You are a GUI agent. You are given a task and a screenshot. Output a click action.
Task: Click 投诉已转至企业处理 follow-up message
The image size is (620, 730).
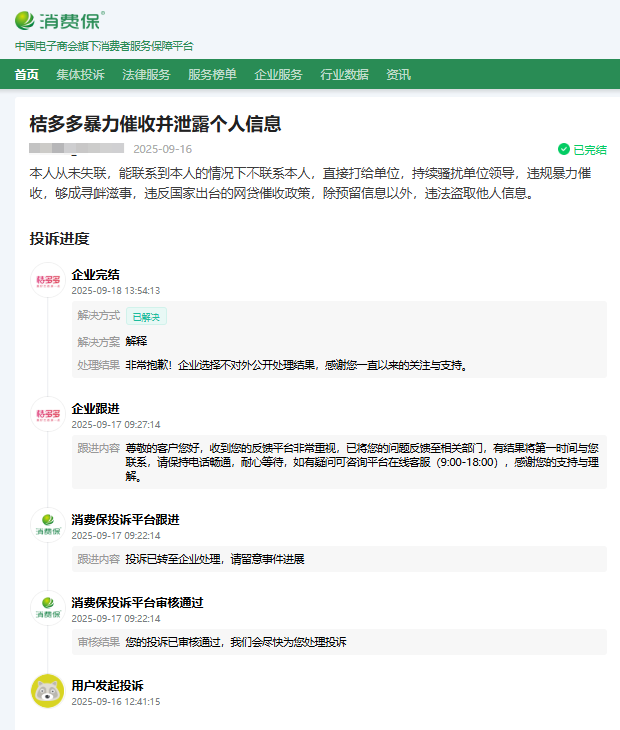pos(215,559)
